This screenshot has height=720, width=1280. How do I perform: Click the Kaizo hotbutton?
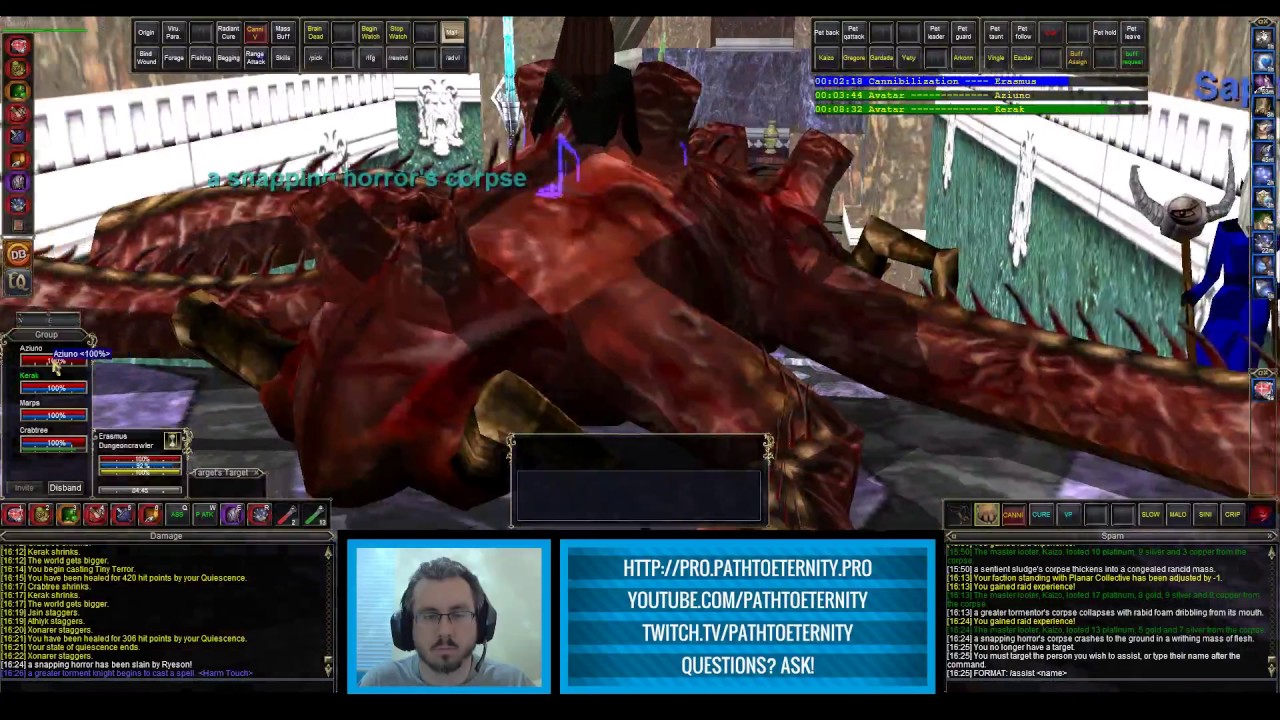(827, 58)
